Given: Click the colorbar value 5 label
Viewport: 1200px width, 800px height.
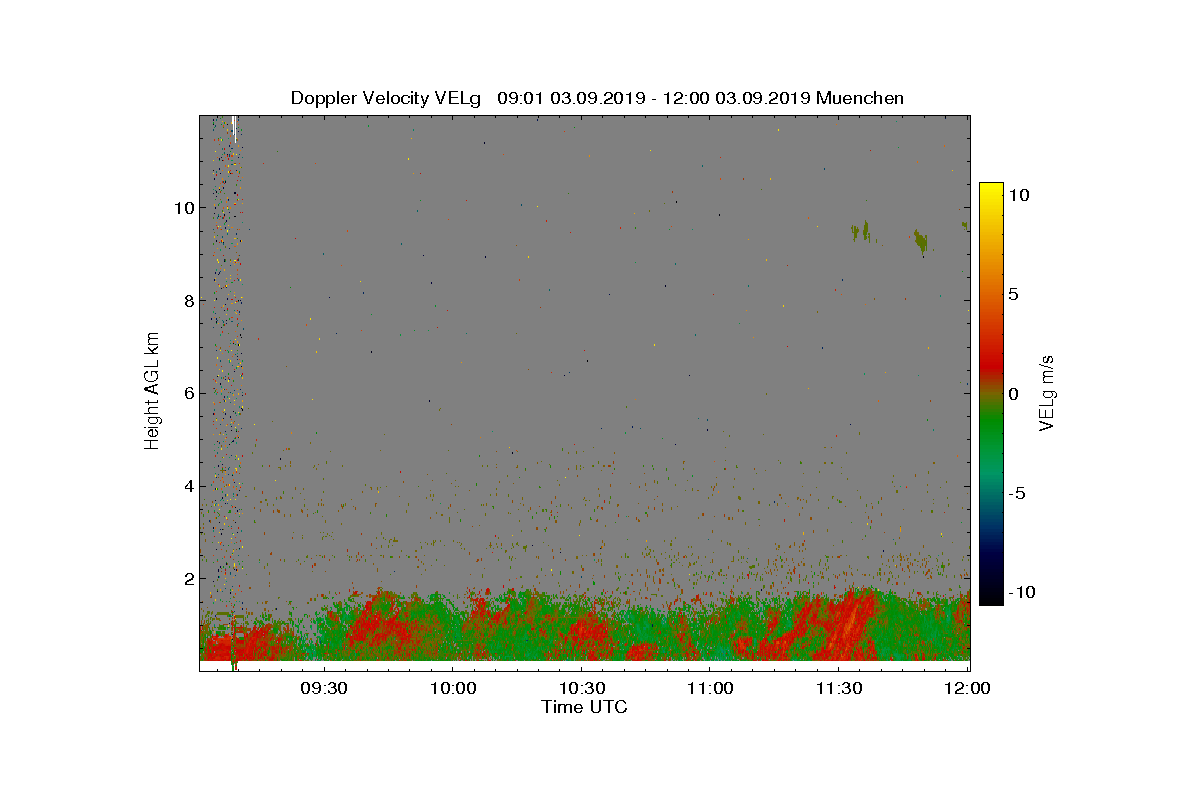Looking at the screenshot, I should click(x=1013, y=295).
